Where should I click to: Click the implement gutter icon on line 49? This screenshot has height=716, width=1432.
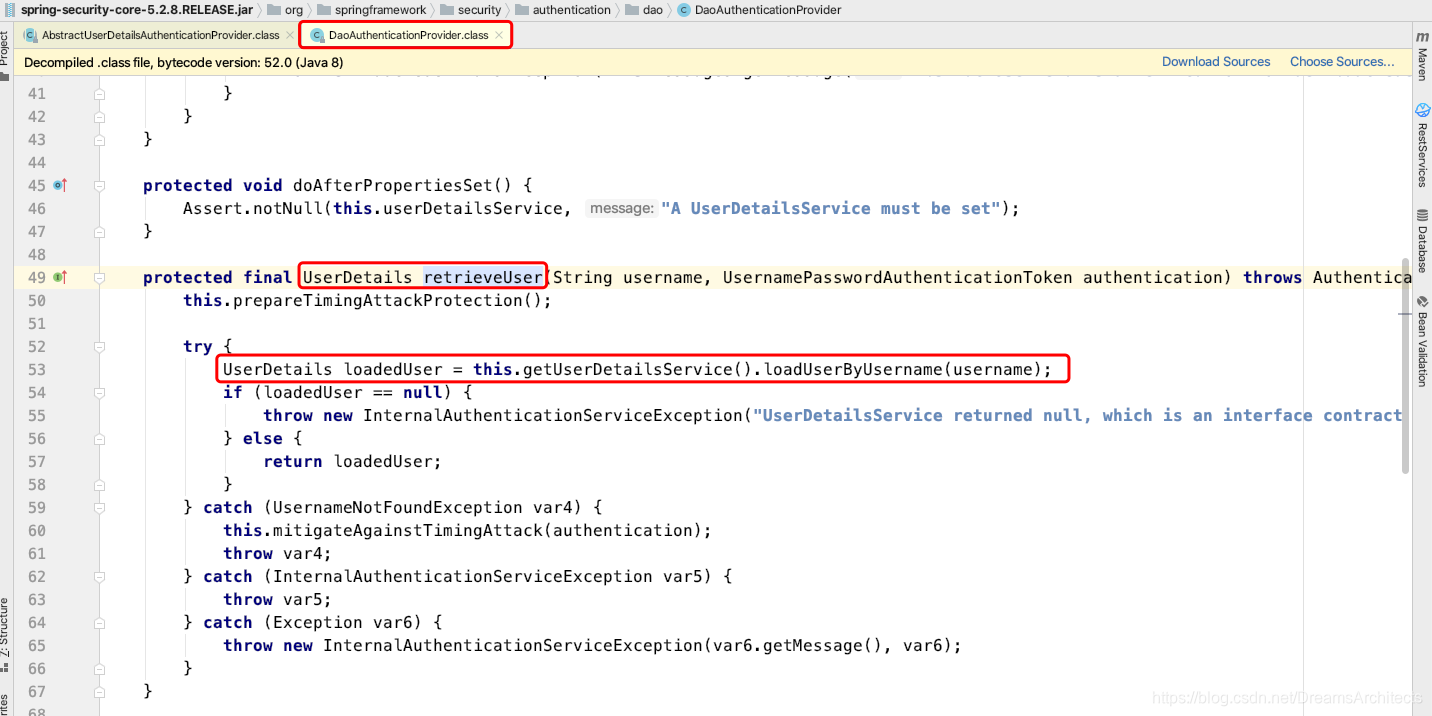tap(60, 277)
